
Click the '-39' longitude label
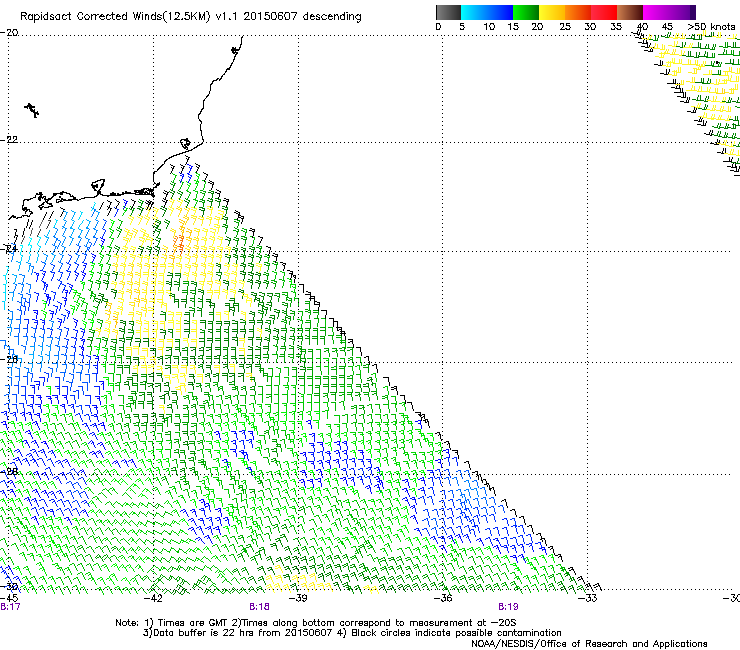tap(298, 598)
